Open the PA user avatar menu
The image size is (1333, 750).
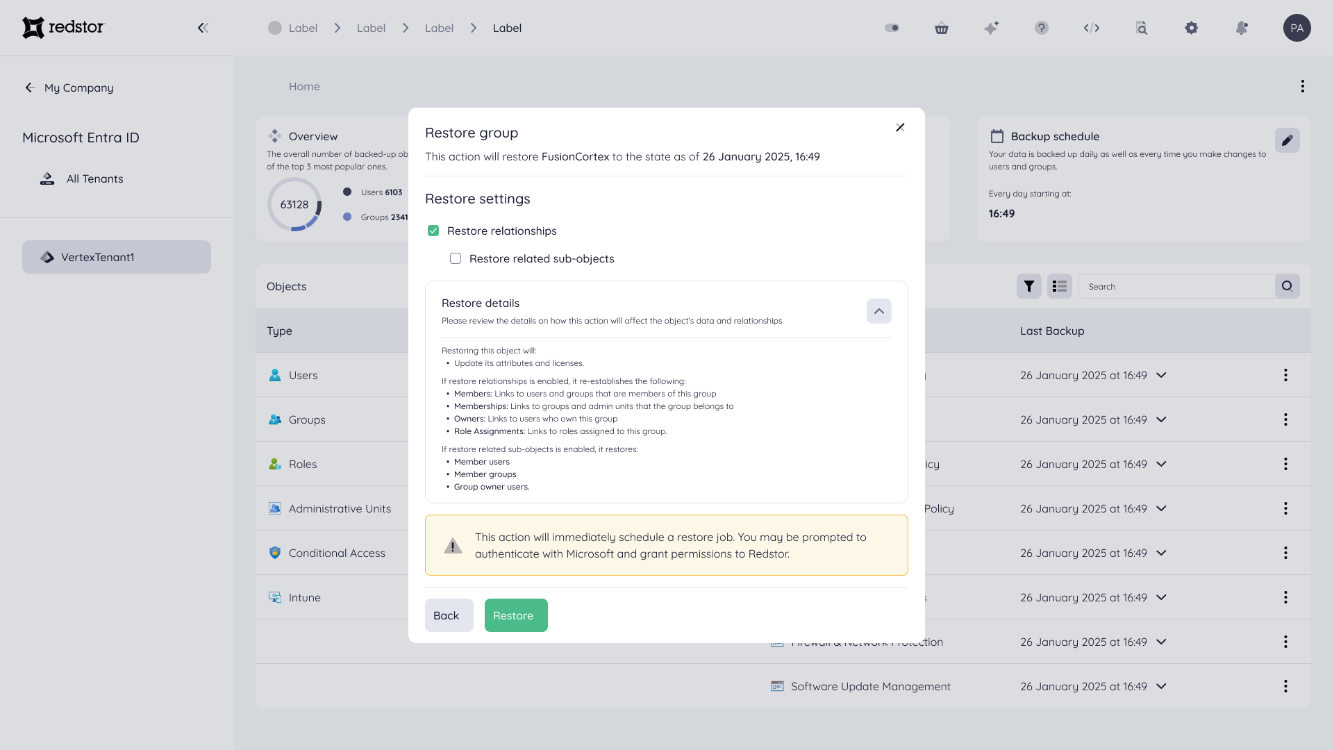[x=1297, y=28]
